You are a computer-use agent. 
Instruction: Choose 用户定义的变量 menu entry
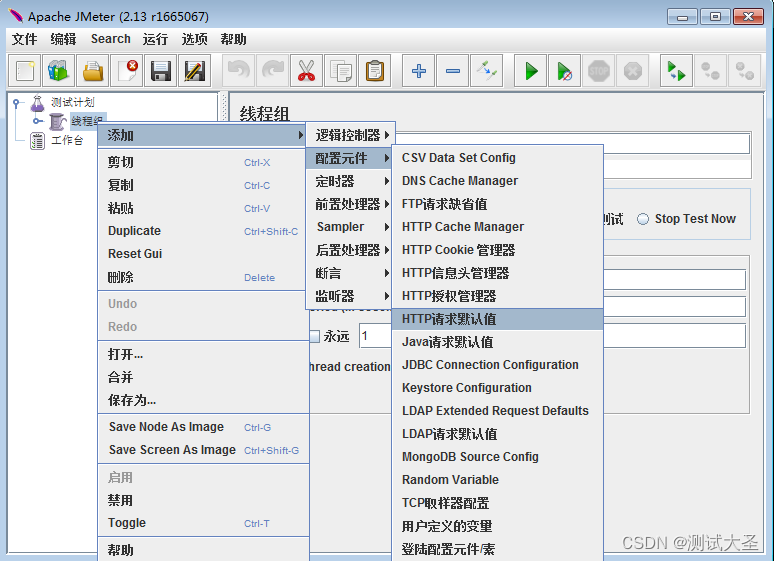pyautogui.click(x=498, y=526)
